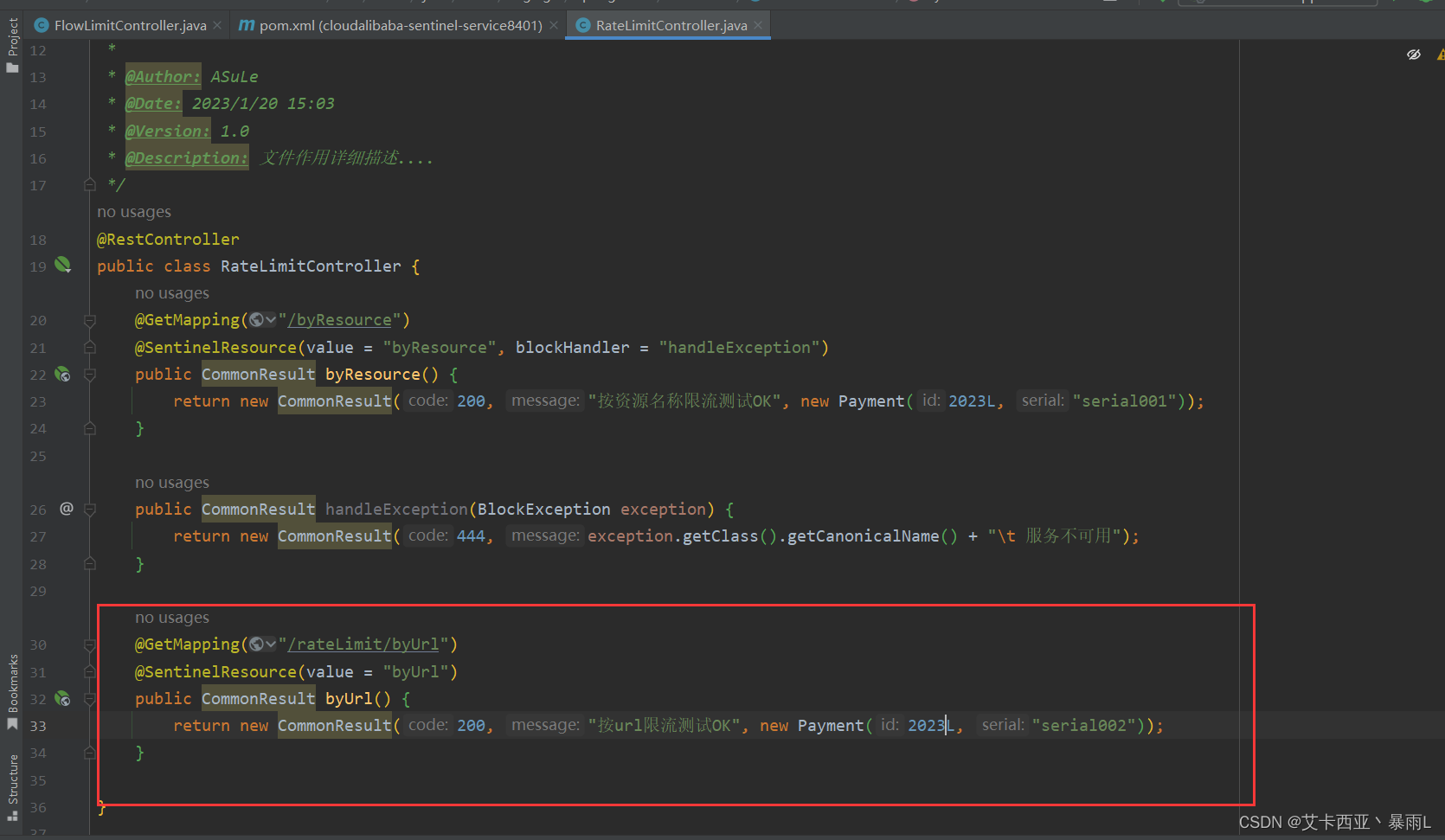Click the @Author: Javadoc tag

tap(163, 76)
